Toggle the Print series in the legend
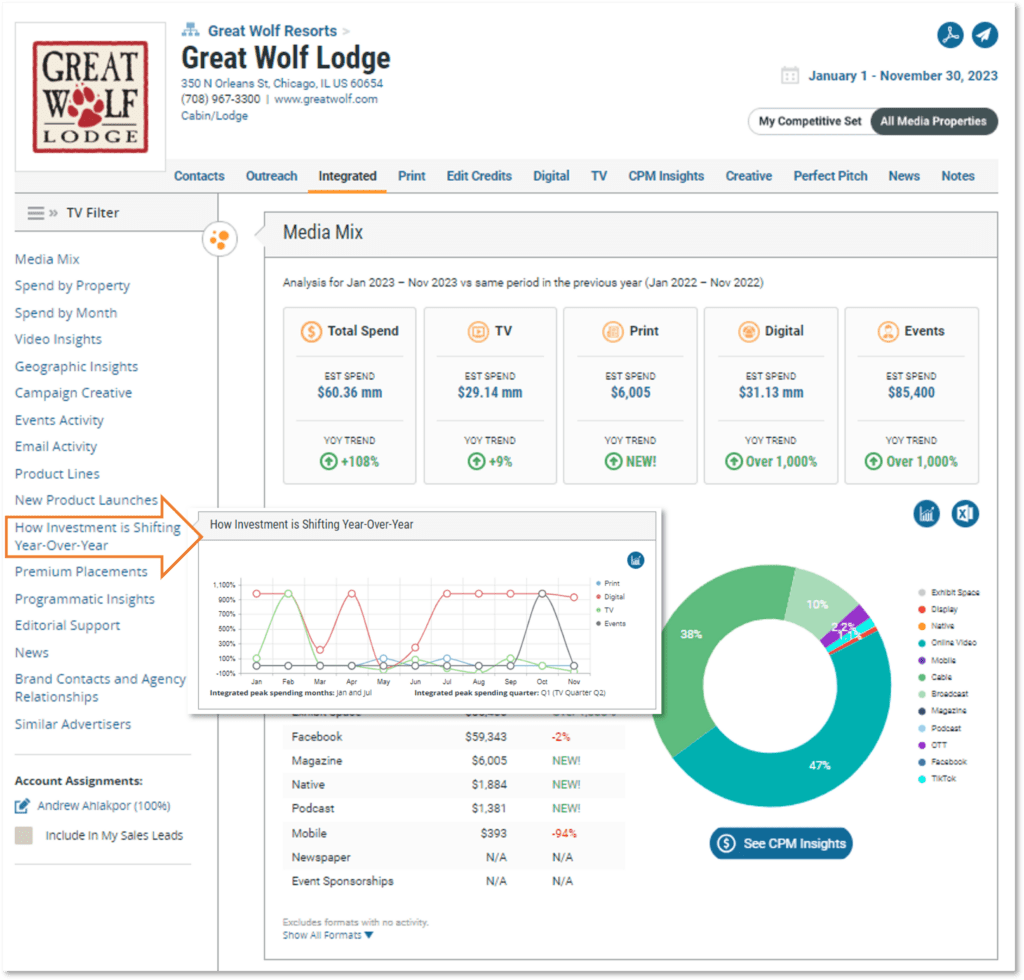 (608, 583)
